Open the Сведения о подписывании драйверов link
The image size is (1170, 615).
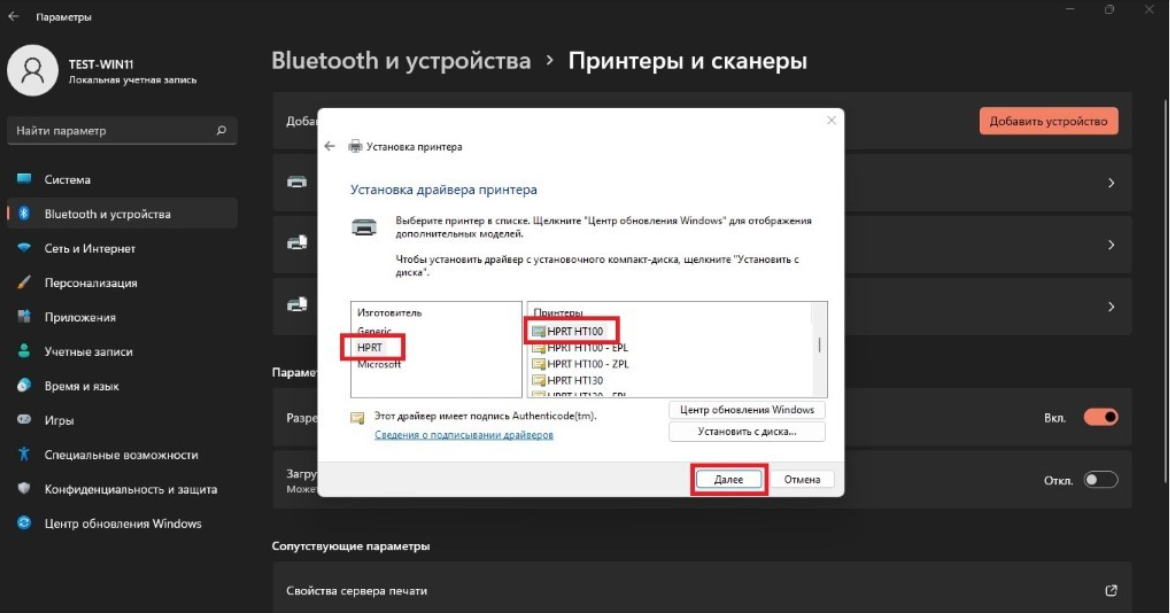pos(463,435)
